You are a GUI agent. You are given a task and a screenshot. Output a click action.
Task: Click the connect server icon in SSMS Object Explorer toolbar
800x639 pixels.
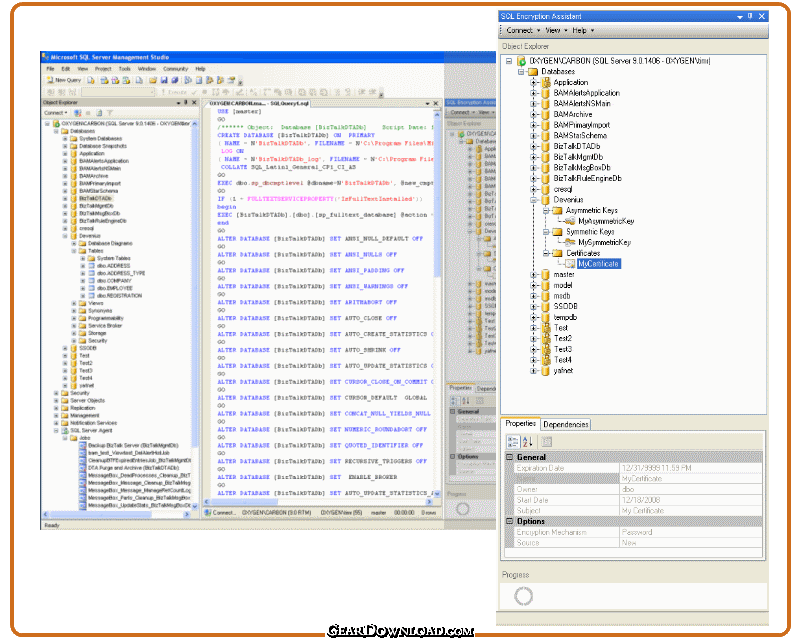[x=78, y=113]
